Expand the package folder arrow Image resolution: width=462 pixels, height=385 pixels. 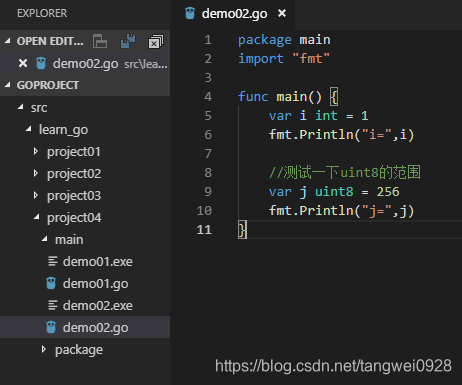point(44,349)
